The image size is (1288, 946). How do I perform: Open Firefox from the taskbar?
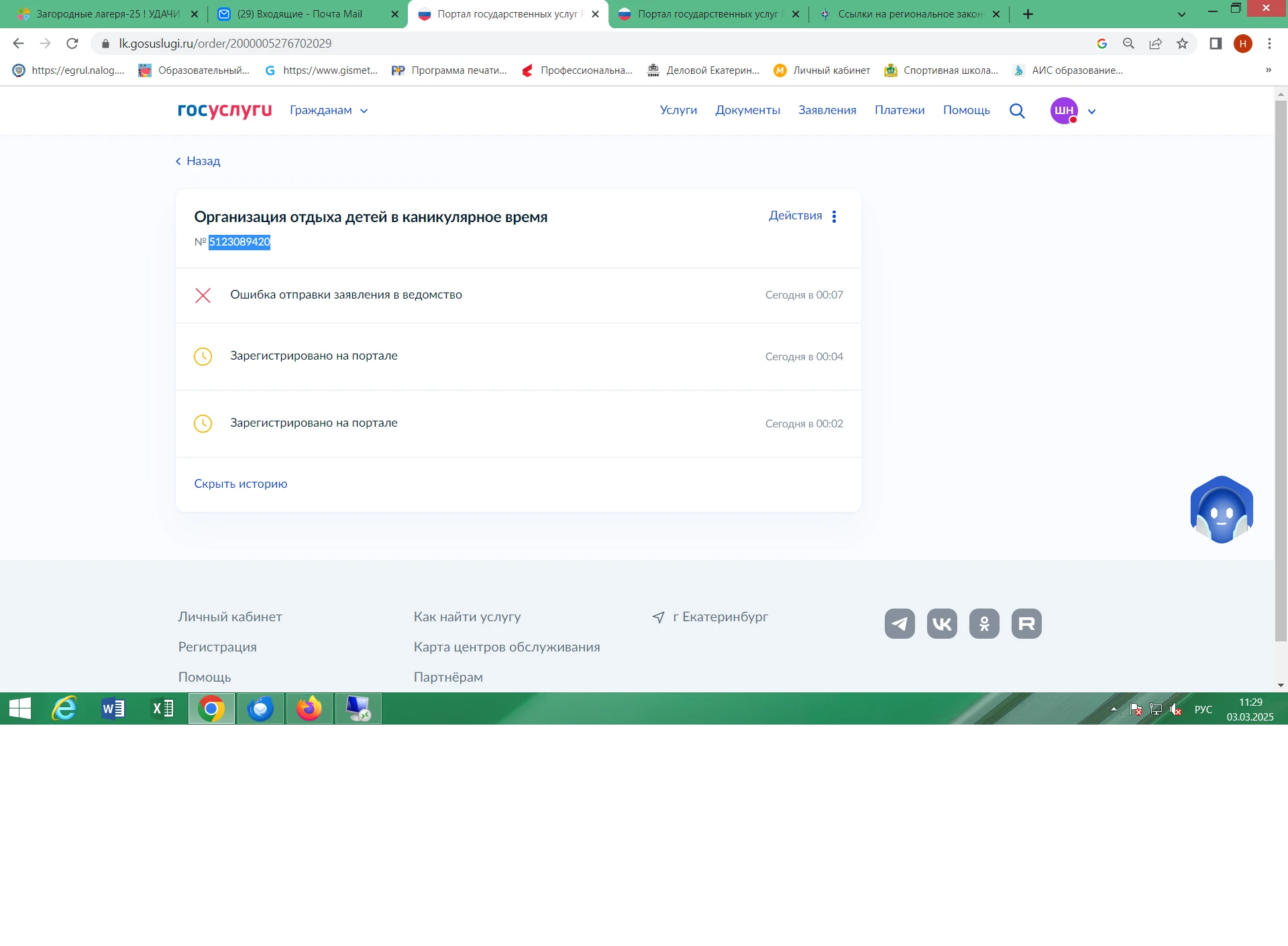[x=309, y=708]
